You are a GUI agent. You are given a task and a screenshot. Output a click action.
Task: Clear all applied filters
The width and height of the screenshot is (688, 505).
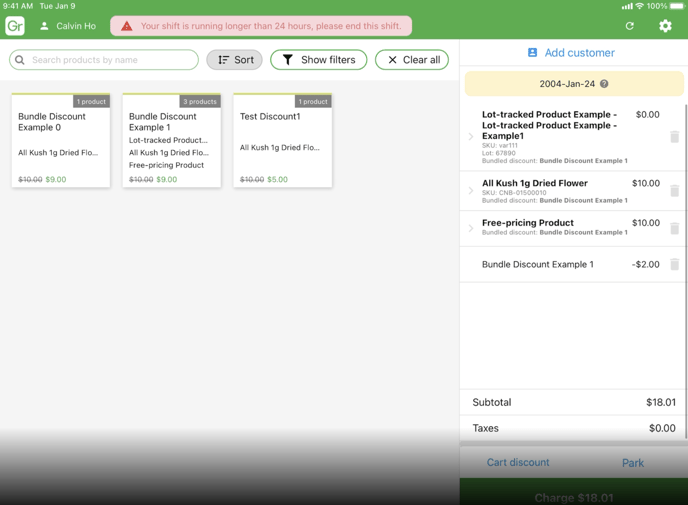[412, 60]
